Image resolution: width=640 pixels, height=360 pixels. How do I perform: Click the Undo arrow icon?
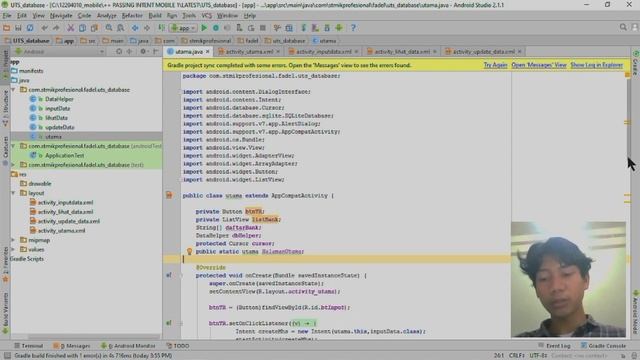tap(44, 28)
